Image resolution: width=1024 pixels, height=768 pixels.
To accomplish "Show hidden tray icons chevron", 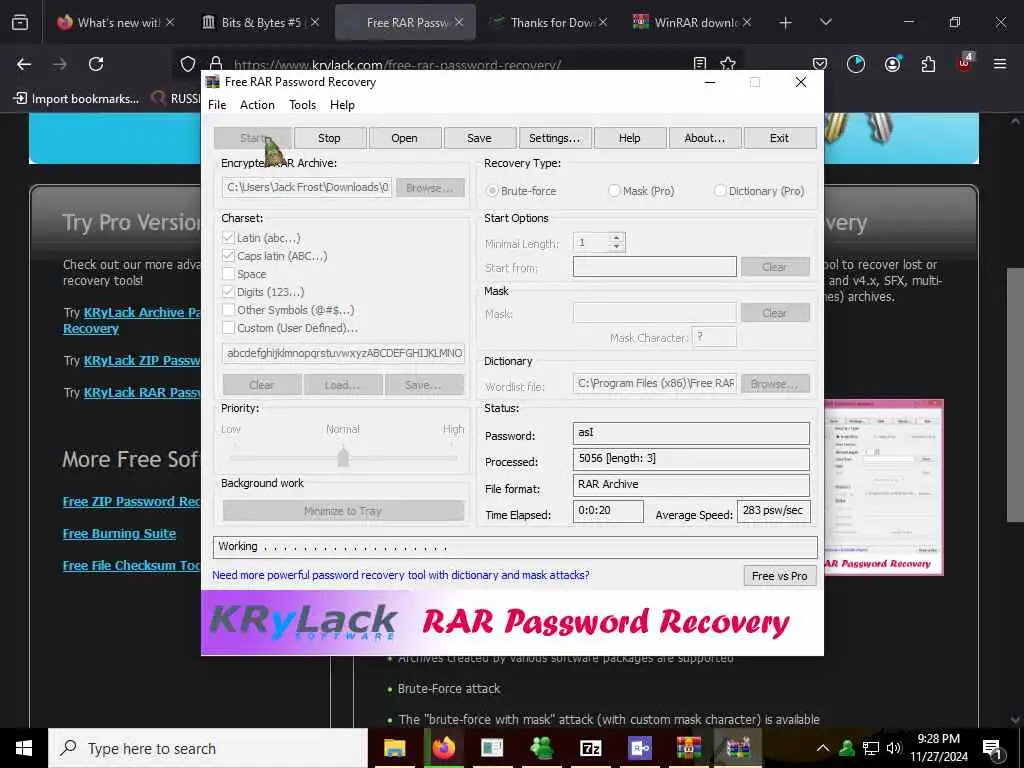I will pos(823,748).
